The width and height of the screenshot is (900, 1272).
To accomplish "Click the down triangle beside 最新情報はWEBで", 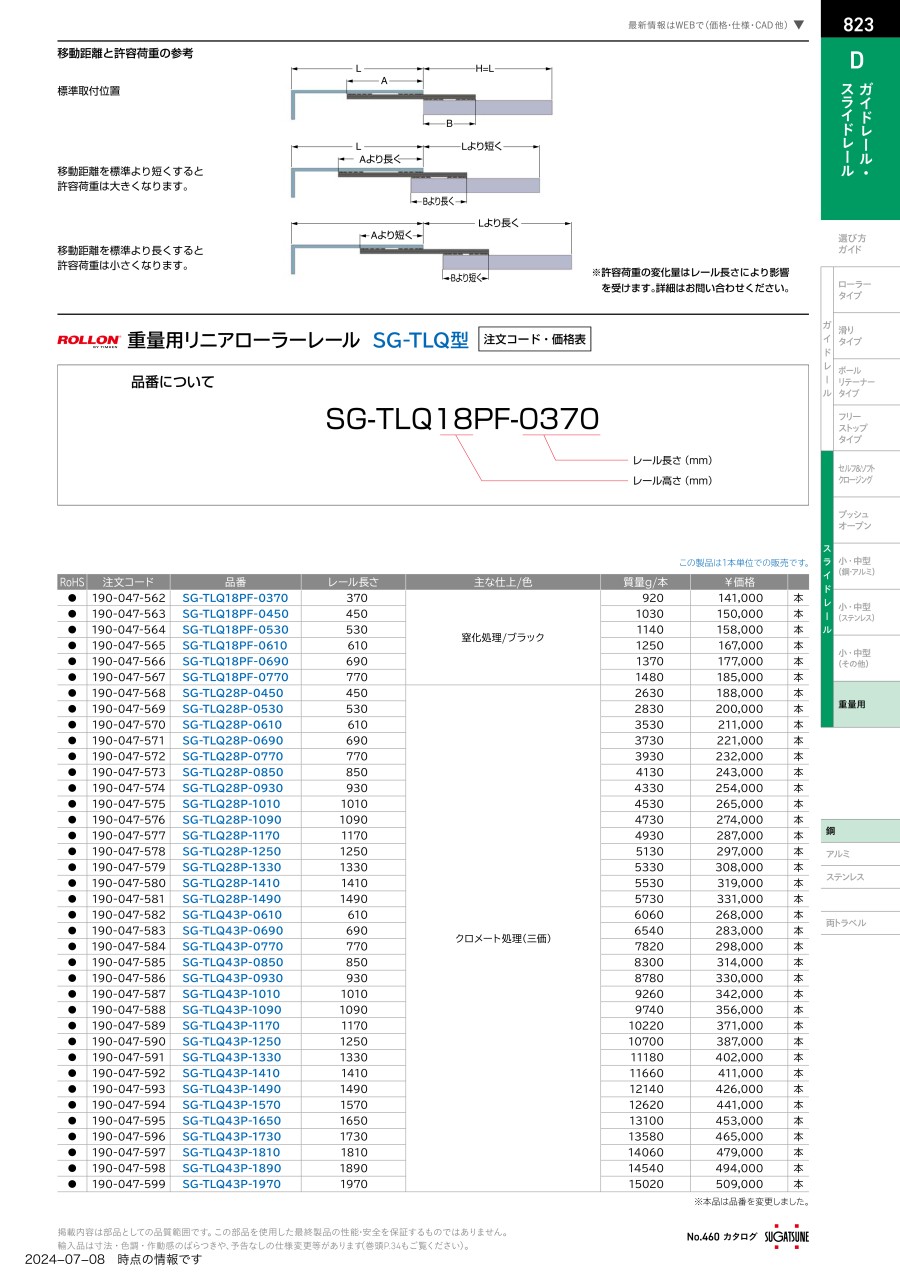I will [x=798, y=25].
